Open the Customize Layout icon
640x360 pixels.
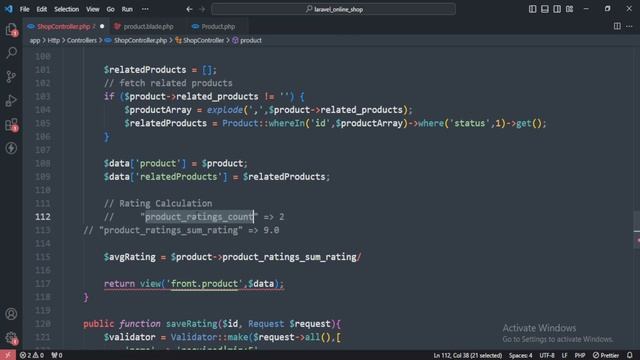pos(569,9)
